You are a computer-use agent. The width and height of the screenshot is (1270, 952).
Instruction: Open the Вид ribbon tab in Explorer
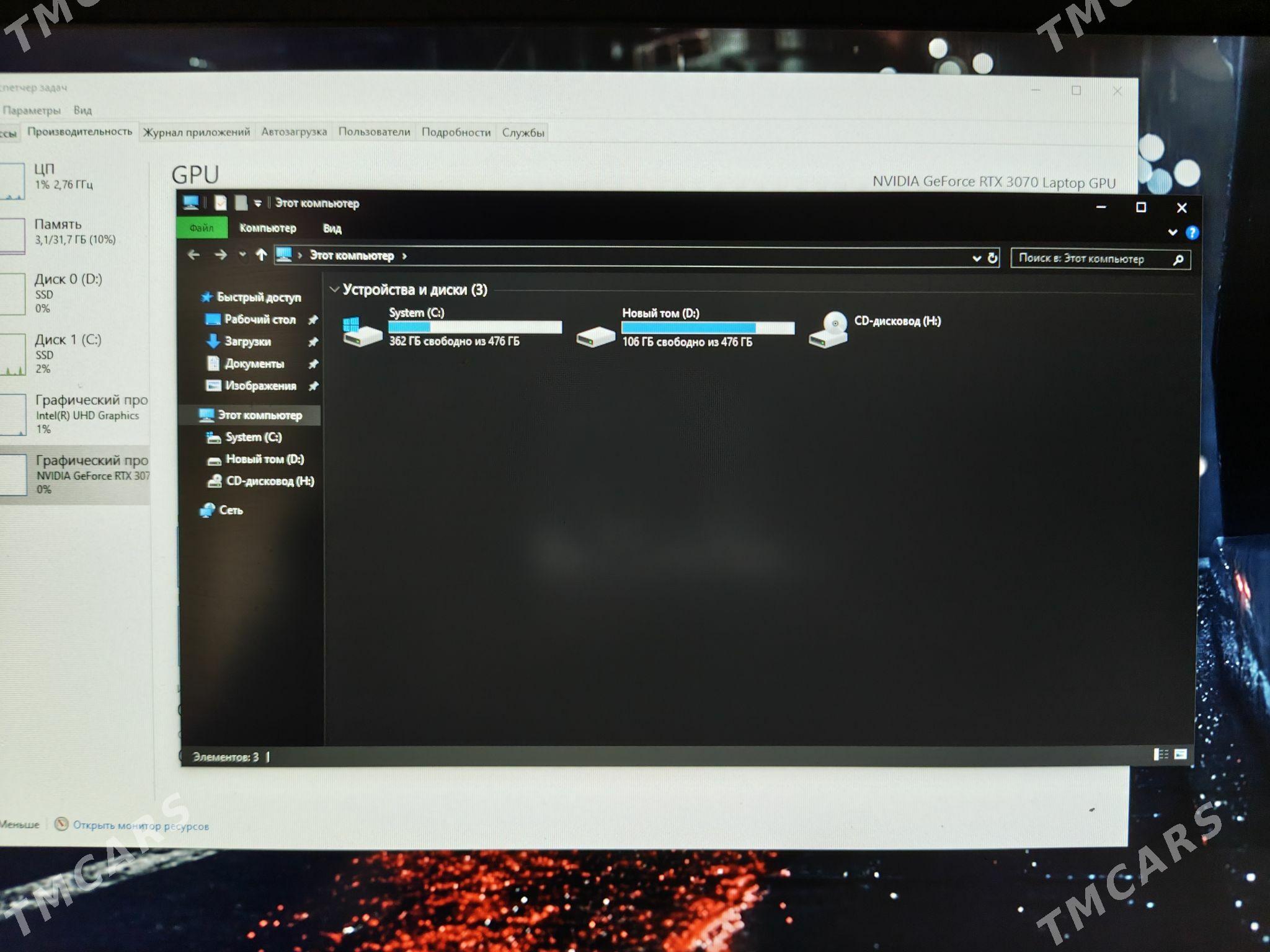pos(332,229)
